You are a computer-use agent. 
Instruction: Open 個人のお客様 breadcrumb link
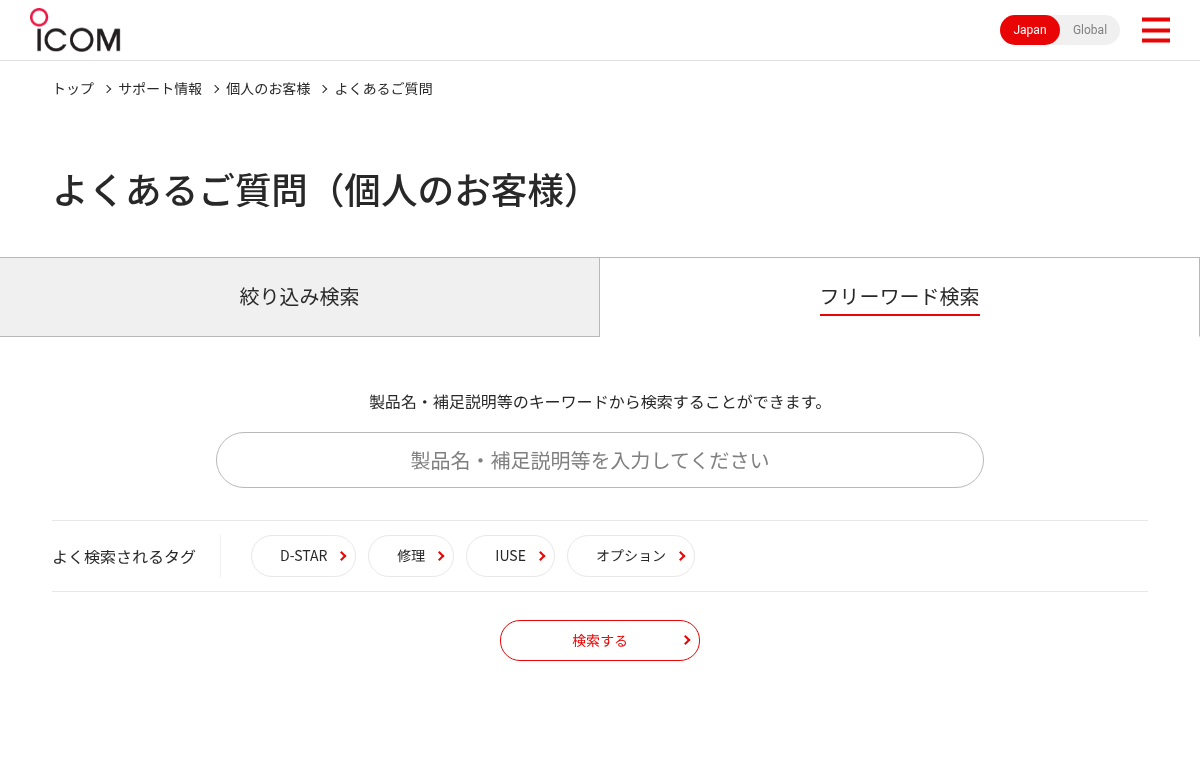(268, 88)
